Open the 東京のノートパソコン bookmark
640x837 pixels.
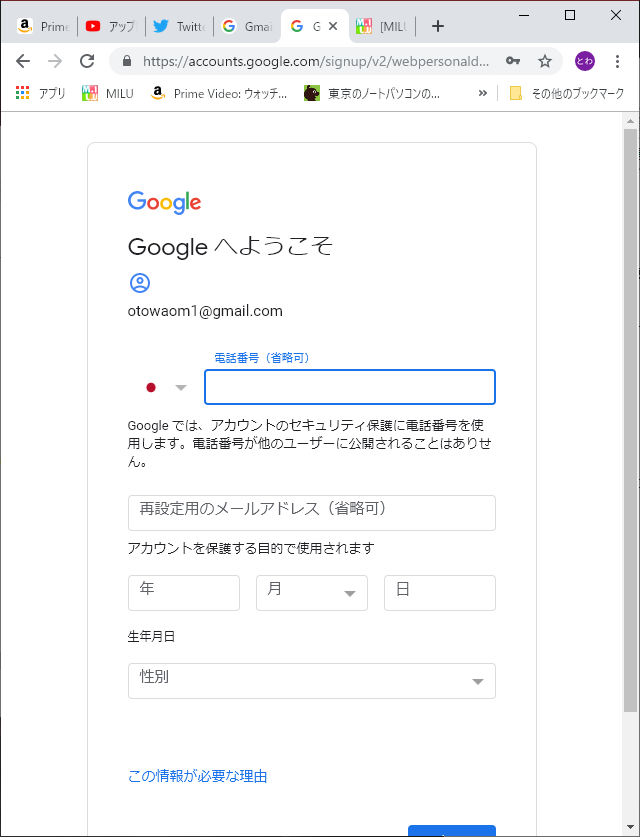(x=372, y=93)
